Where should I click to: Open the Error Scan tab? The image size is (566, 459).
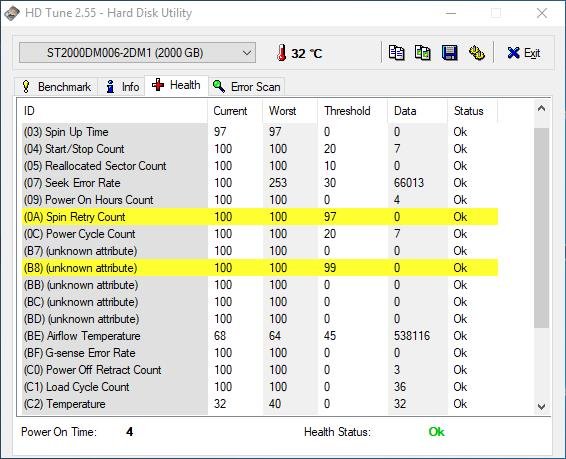[247, 87]
